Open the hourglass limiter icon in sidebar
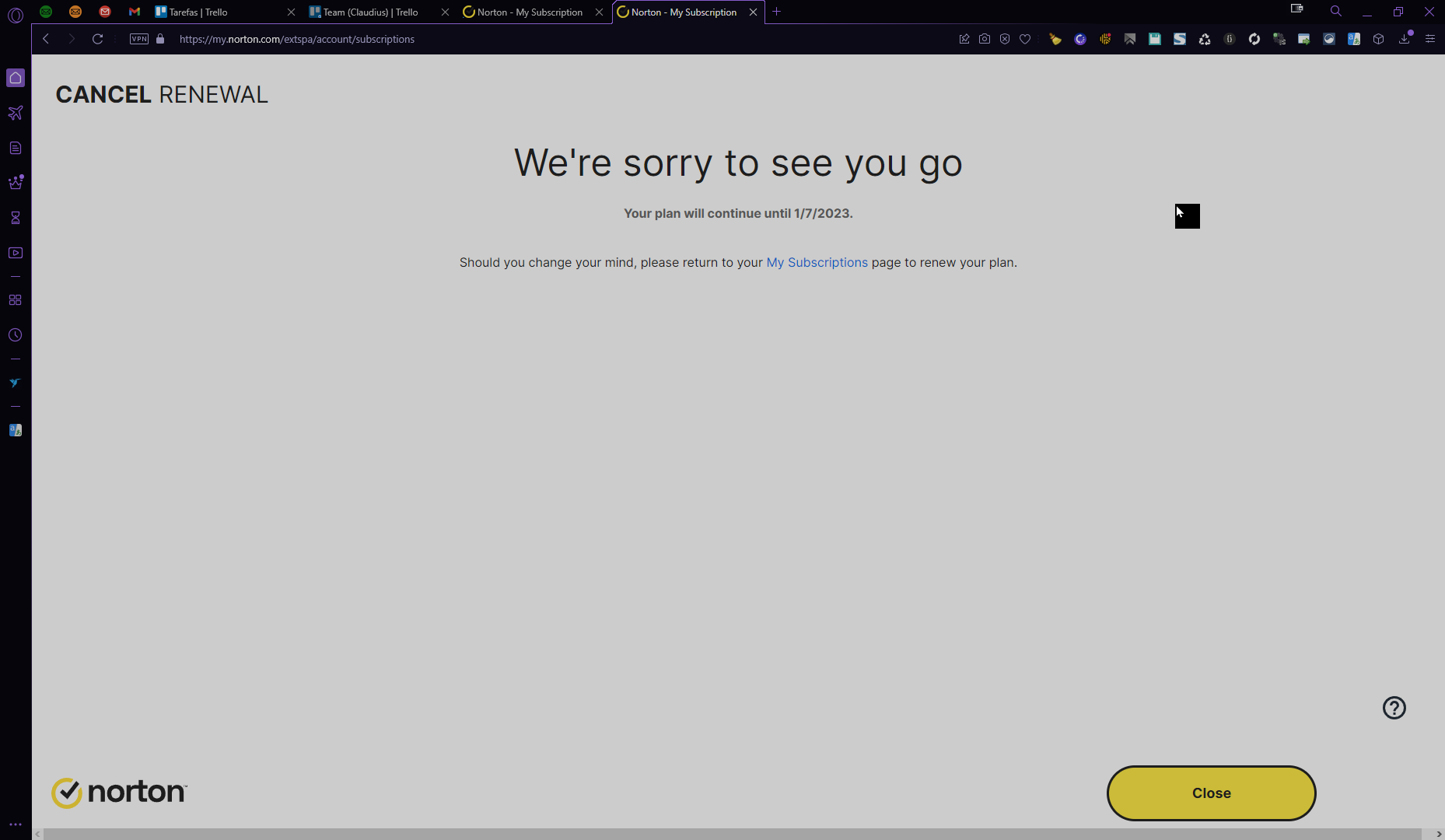This screenshot has width=1445, height=840. pos(16,218)
